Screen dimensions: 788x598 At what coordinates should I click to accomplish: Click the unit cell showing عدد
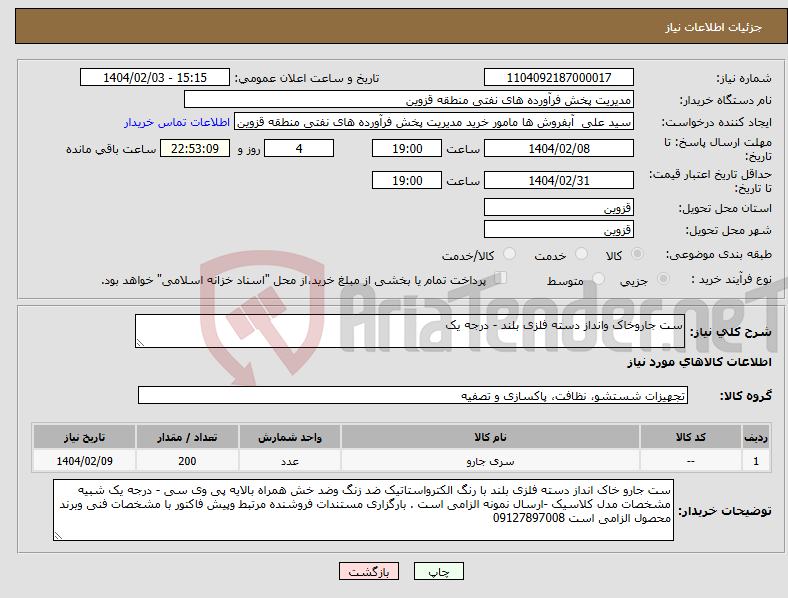pos(290,461)
